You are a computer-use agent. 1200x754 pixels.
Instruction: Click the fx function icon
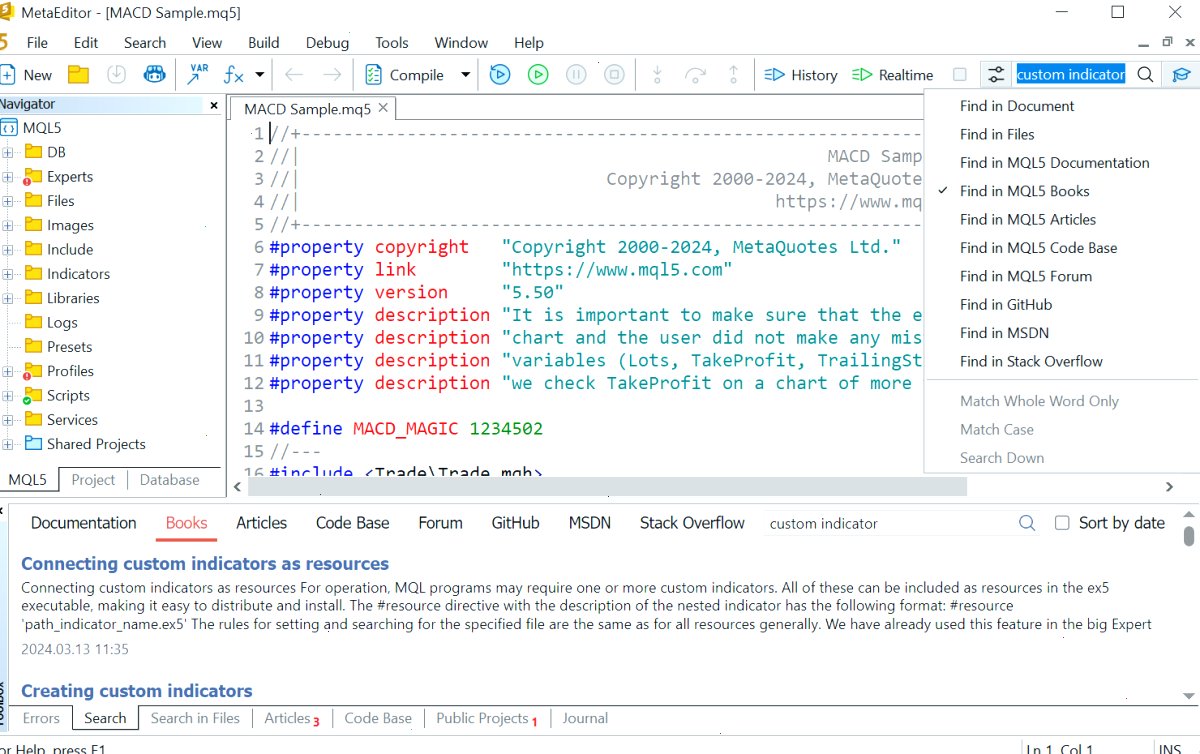[x=233, y=75]
